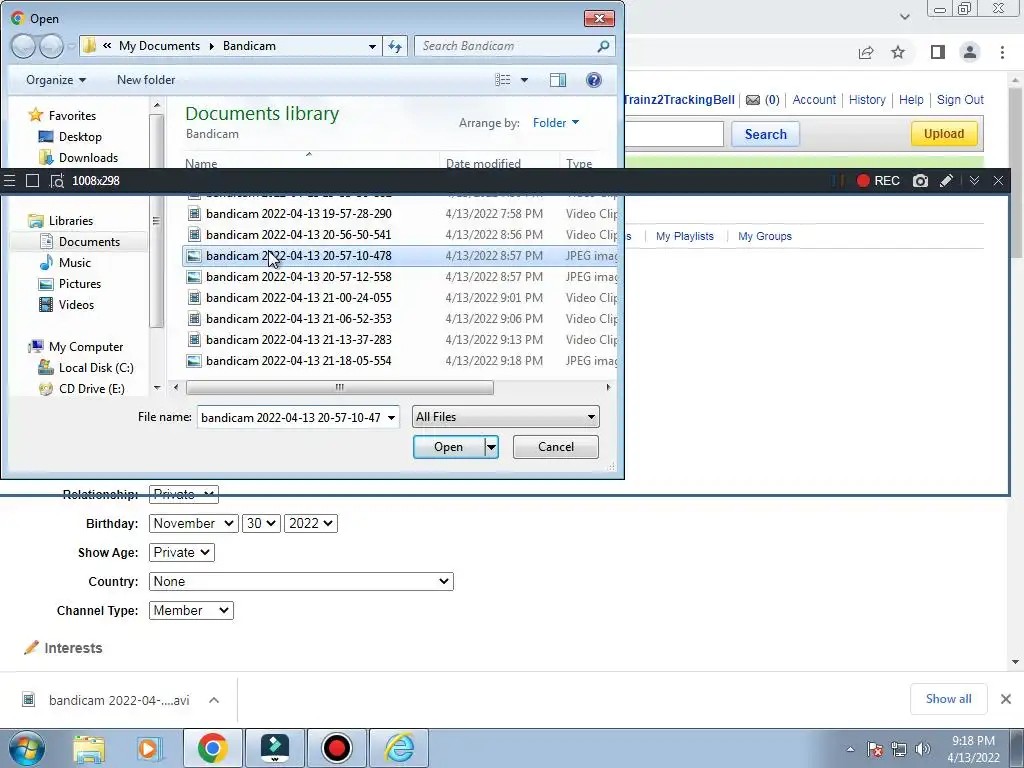Open the split arrow next to Open button

(x=491, y=447)
